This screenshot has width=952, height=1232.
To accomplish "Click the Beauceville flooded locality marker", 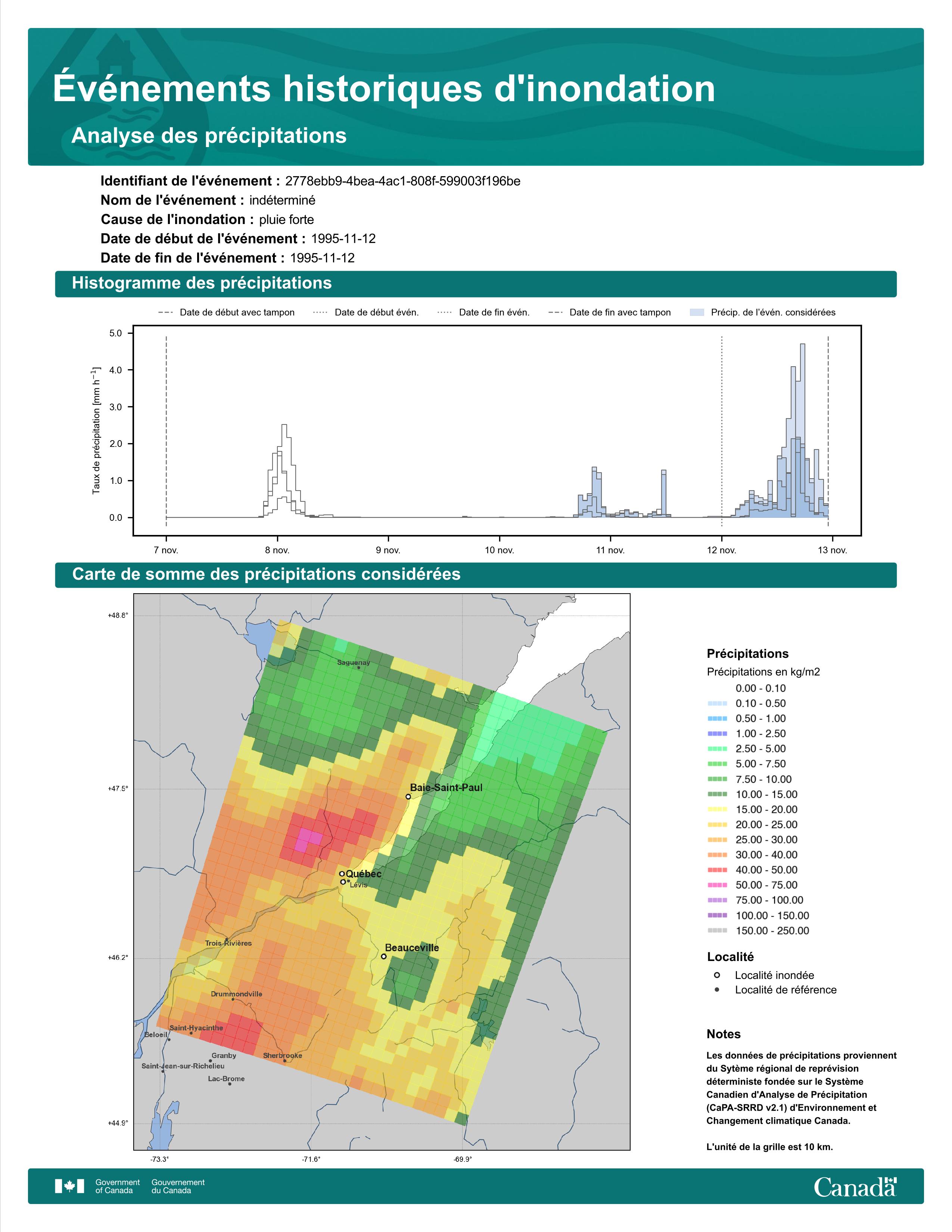I will pos(383,956).
